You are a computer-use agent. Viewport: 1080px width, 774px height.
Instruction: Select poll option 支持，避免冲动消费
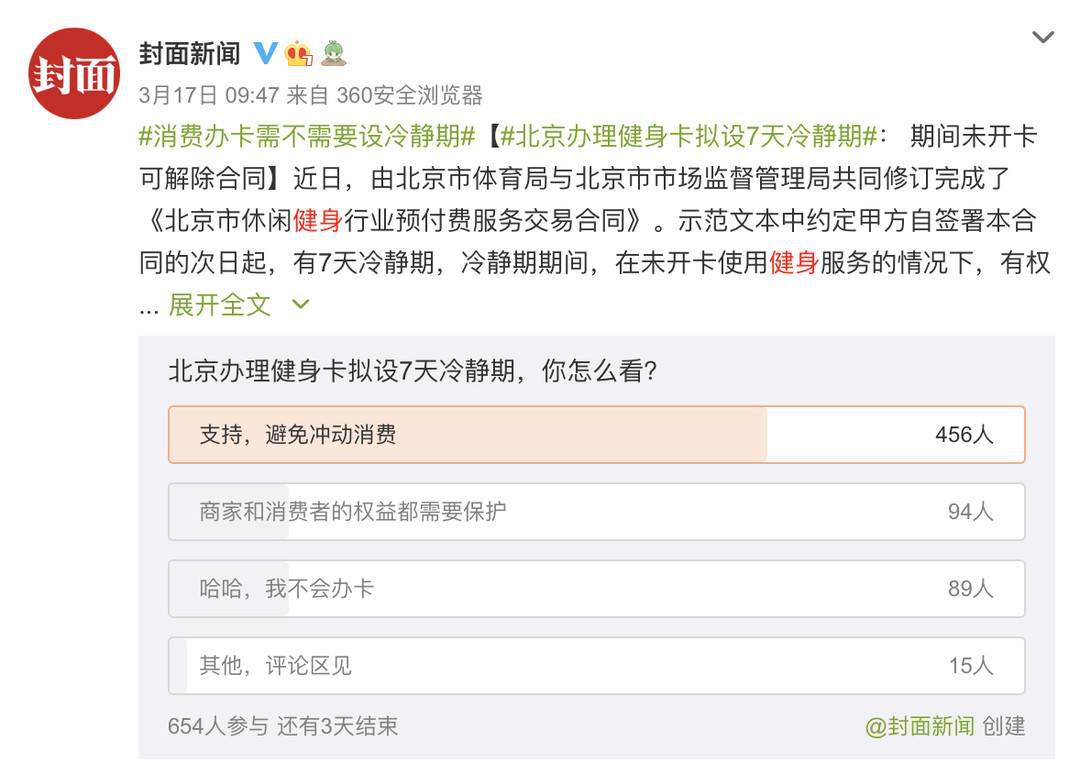point(596,435)
